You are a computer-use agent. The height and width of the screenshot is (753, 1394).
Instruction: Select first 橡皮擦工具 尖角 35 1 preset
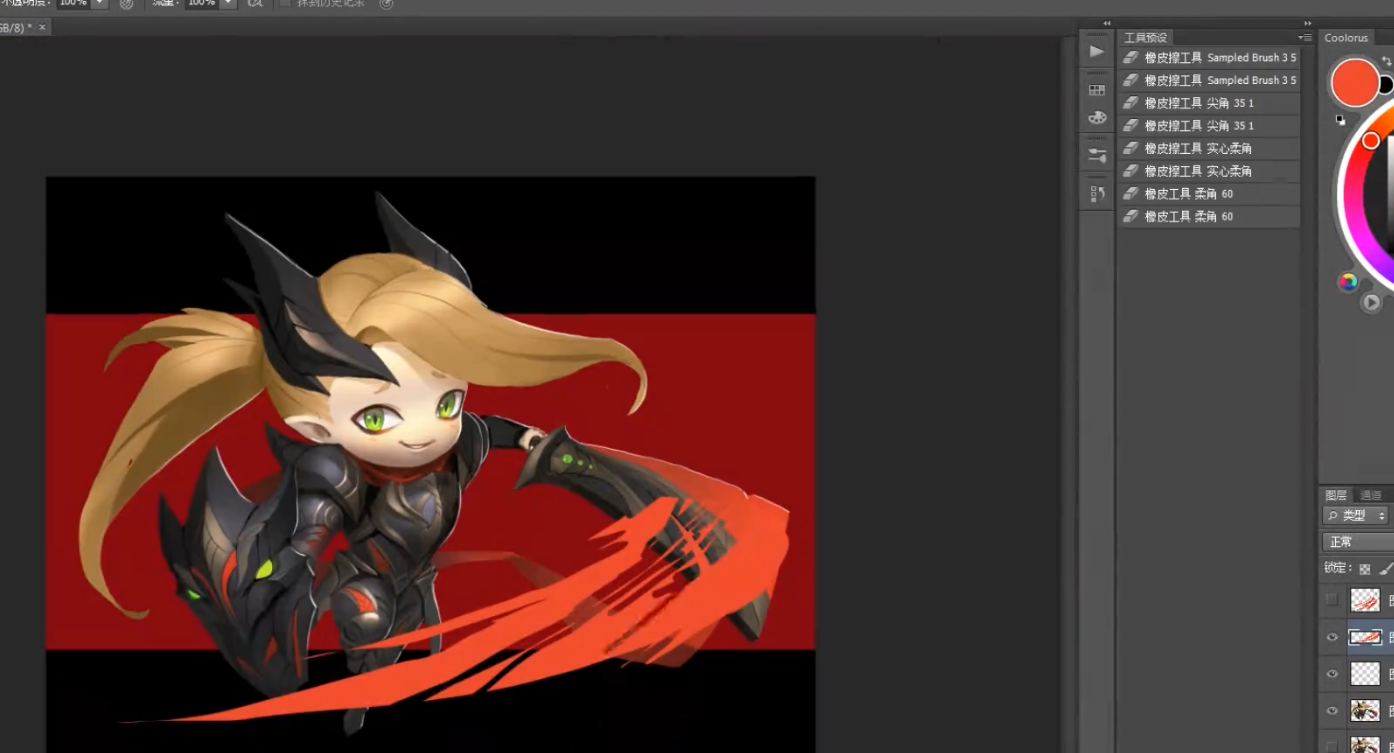(x=1209, y=103)
